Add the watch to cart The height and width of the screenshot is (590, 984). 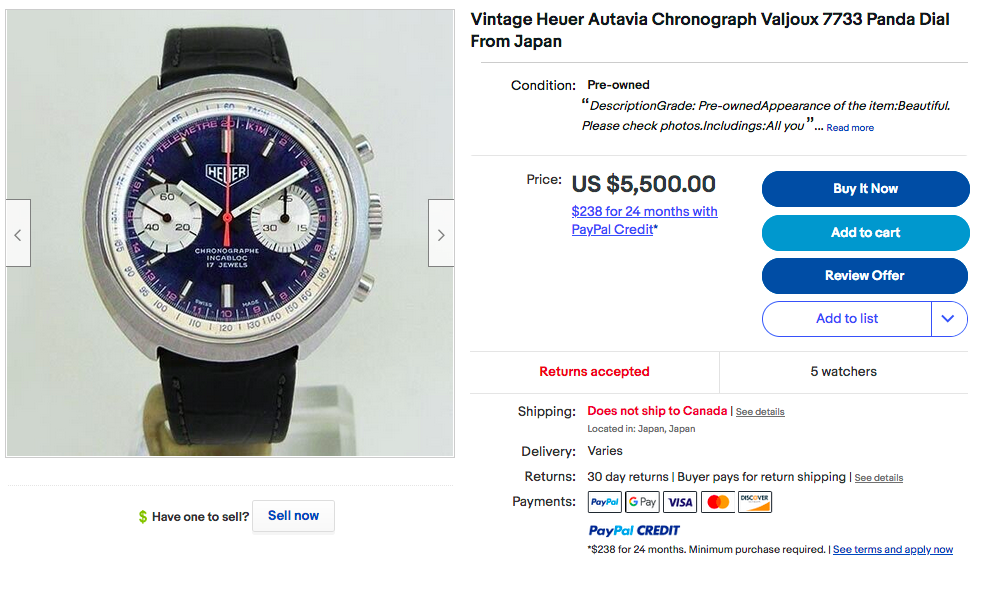[x=865, y=232]
